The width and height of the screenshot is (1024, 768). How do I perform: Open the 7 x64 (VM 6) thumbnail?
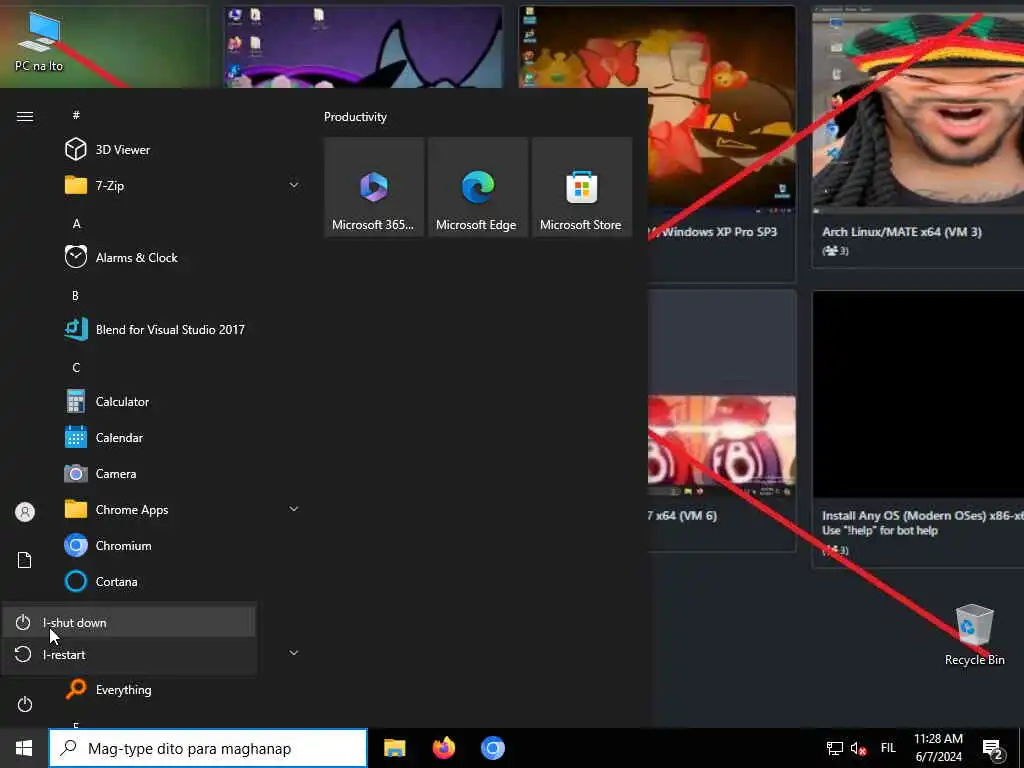click(x=722, y=445)
